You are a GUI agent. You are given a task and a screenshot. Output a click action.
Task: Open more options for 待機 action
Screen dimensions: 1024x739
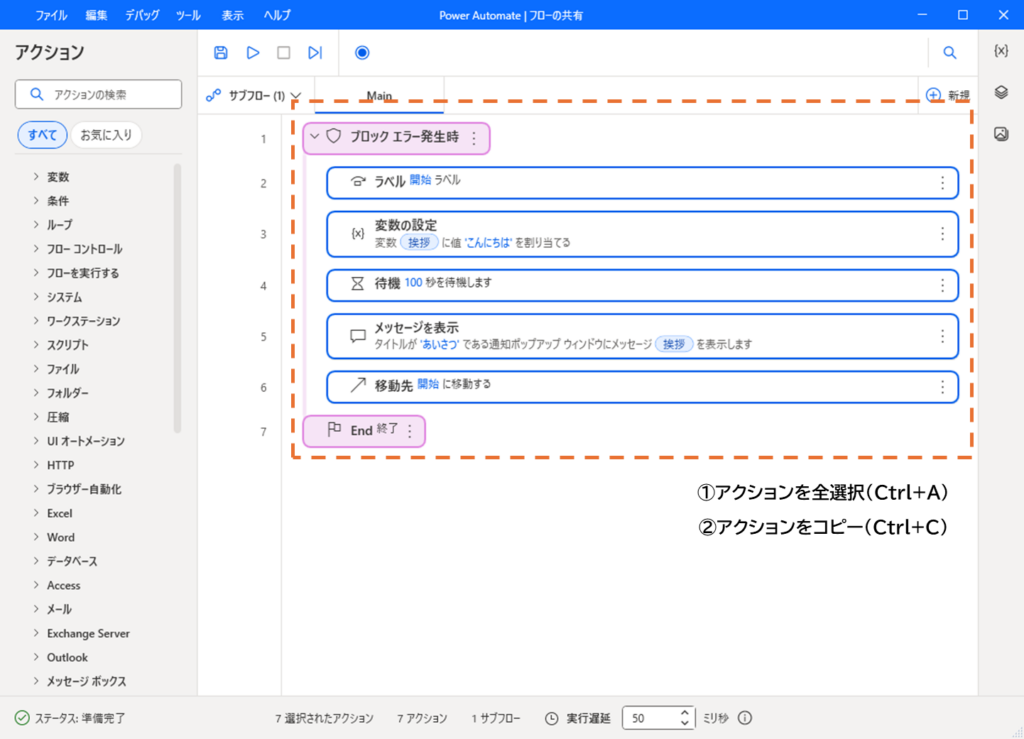click(x=941, y=285)
